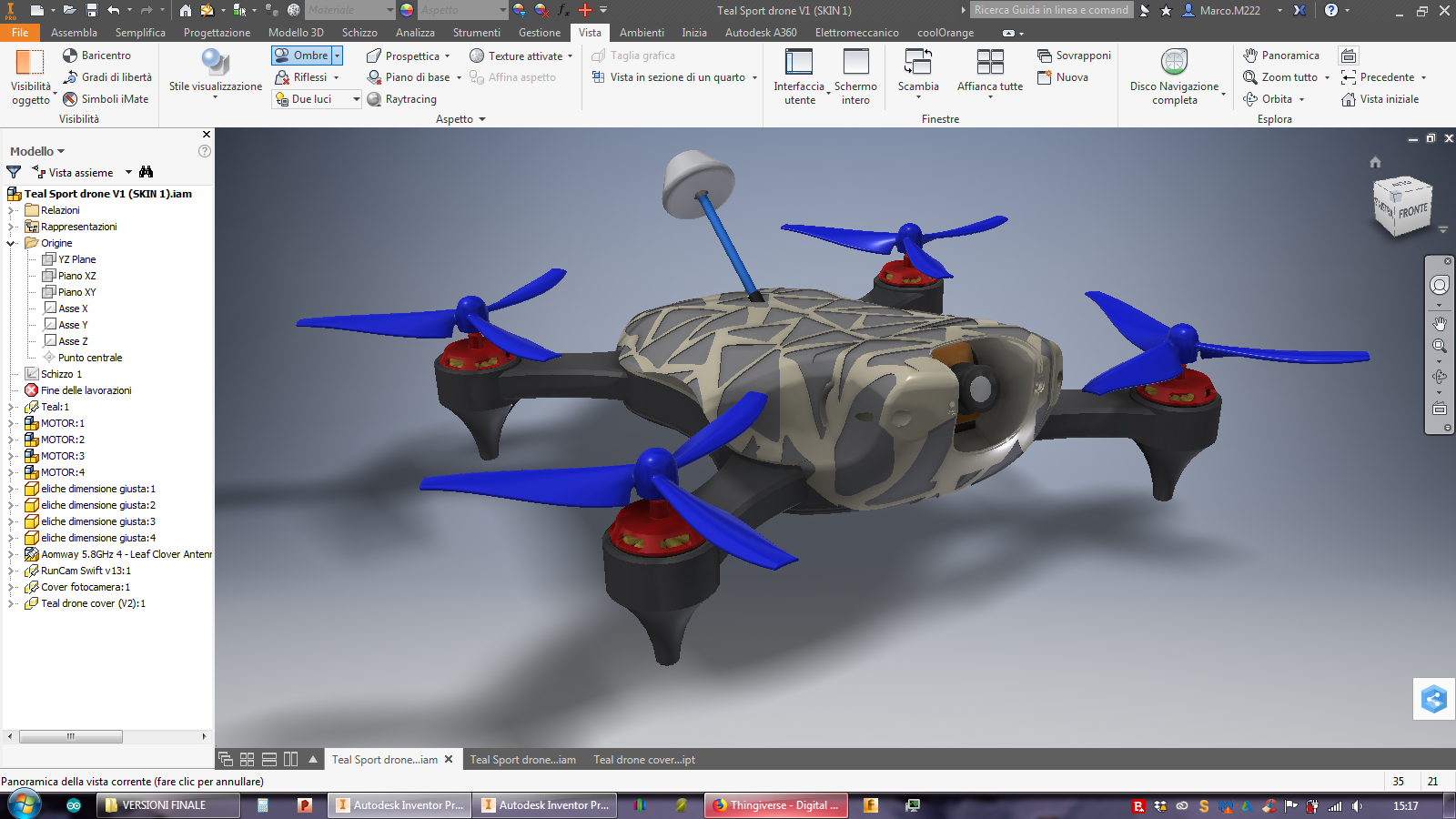Open Vista in sezione di un quarto
1456x819 pixels.
coord(674,77)
